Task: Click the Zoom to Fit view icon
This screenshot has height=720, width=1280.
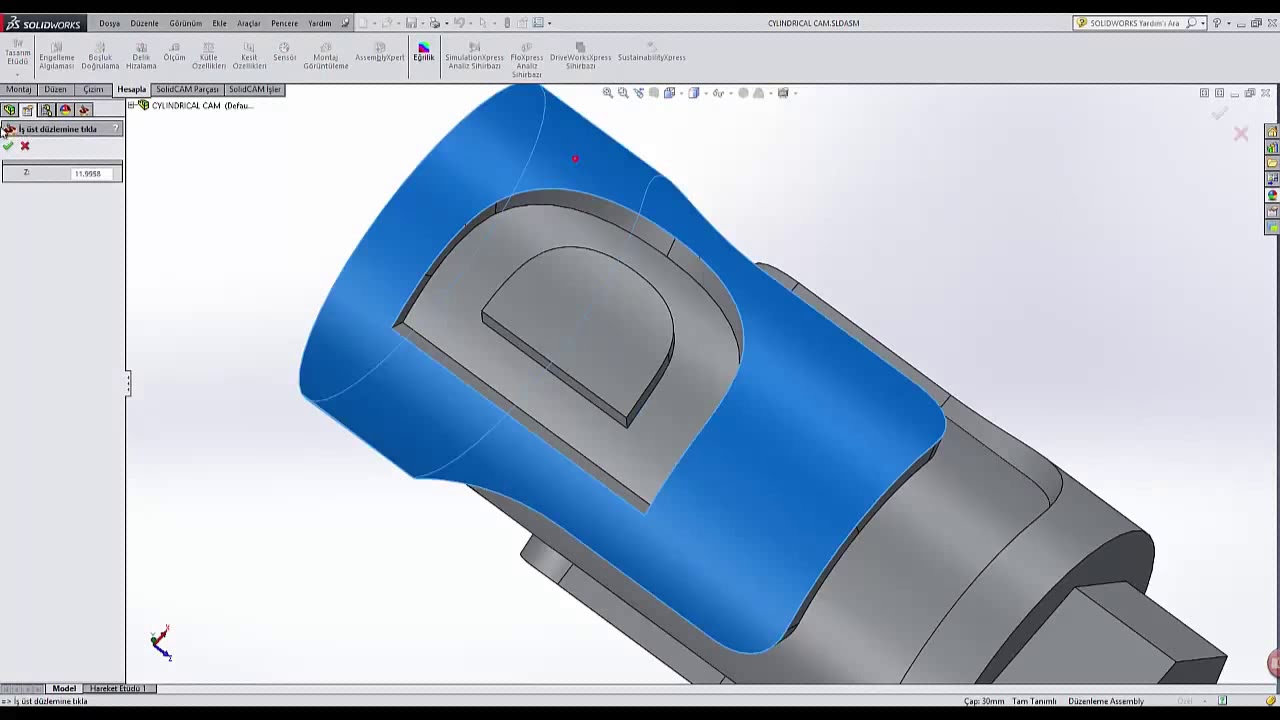Action: 607,93
